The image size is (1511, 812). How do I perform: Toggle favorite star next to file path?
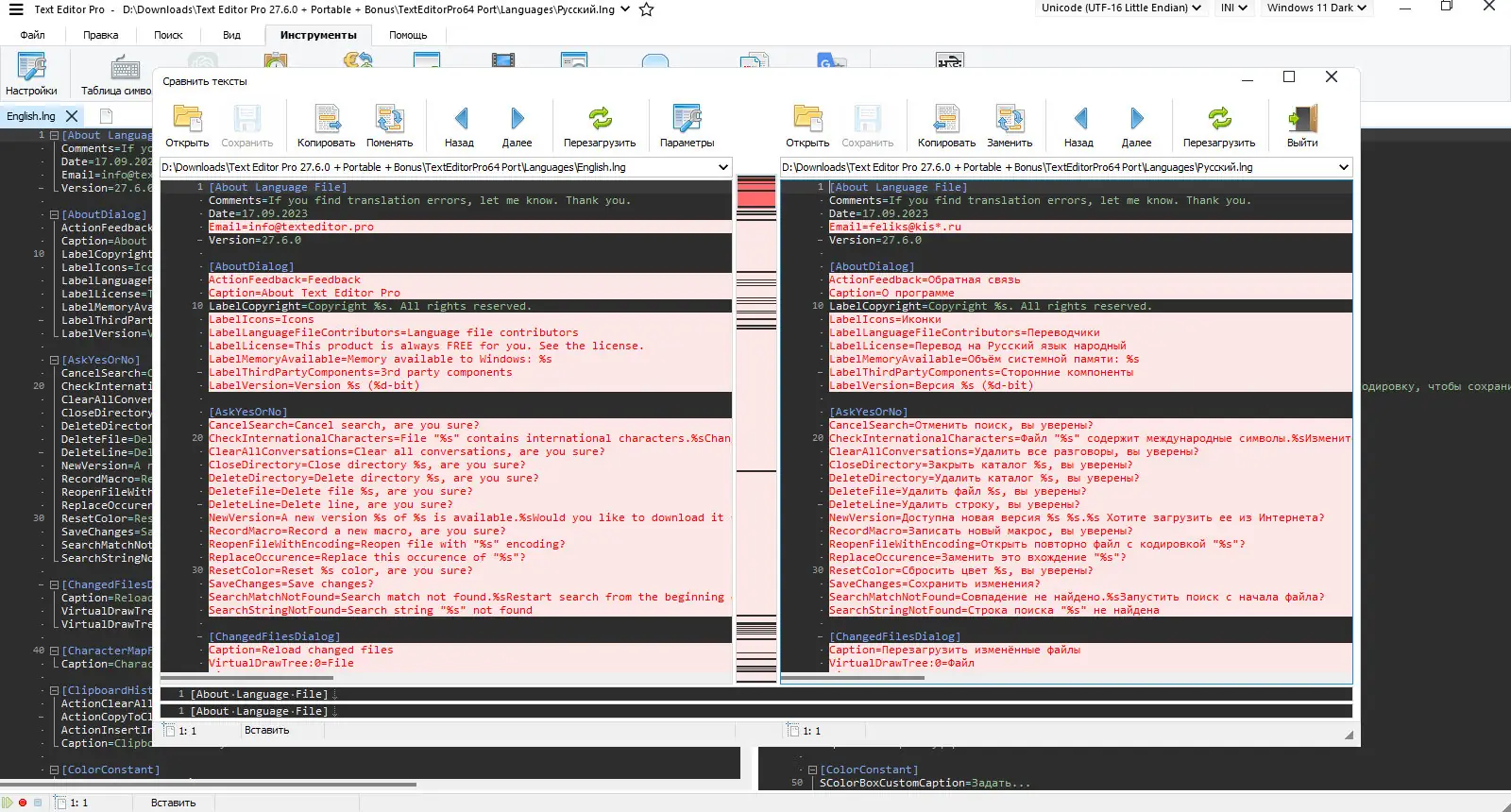[x=646, y=9]
